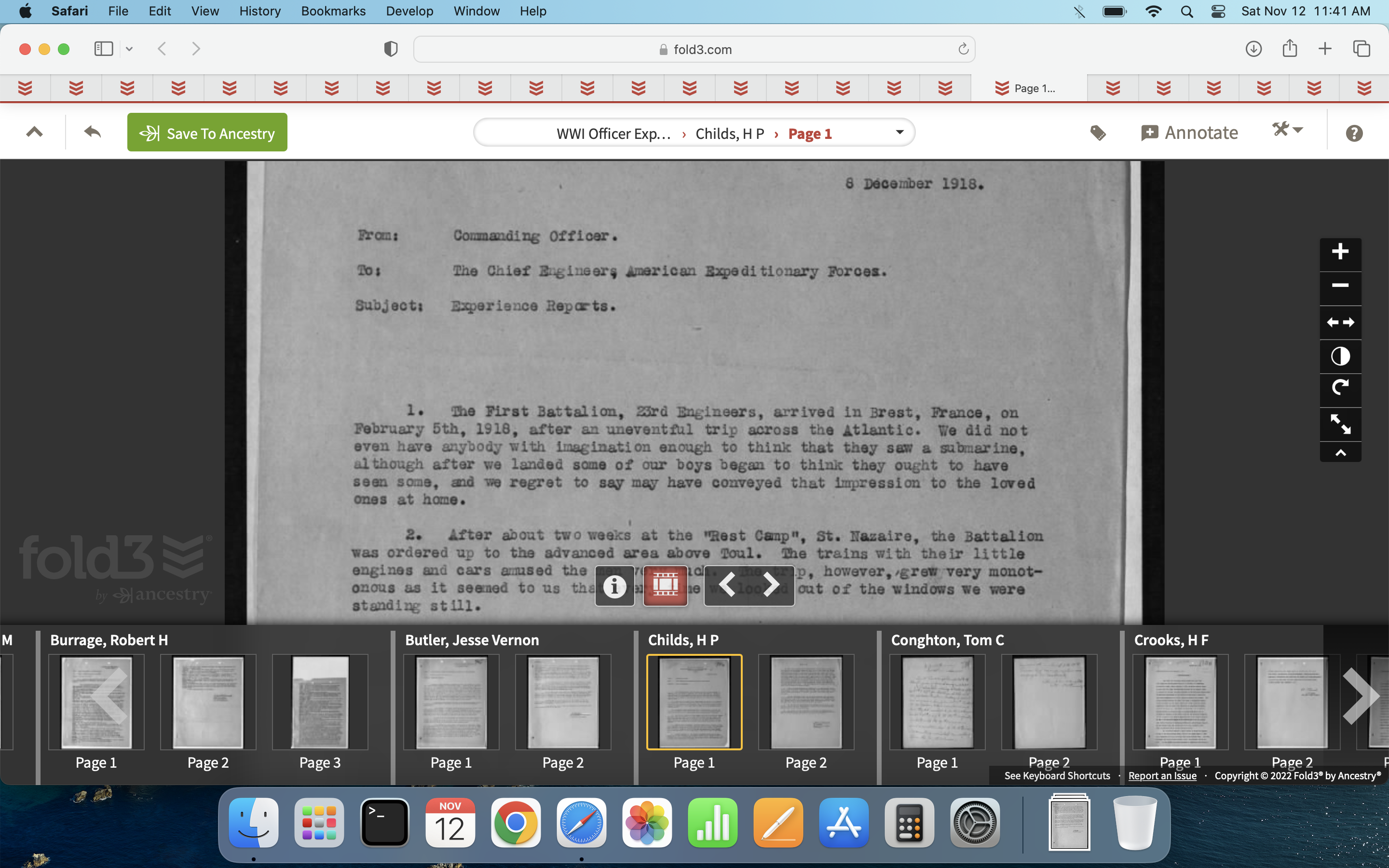This screenshot has width=1389, height=868.
Task: Open the tools wrench dropdown menu
Action: coord(1287,130)
